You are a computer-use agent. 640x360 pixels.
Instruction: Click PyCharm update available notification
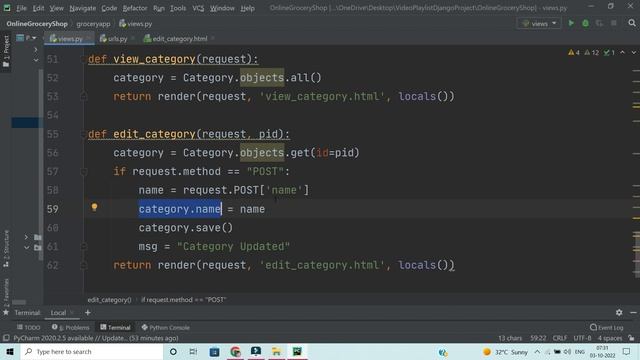pos(96,338)
